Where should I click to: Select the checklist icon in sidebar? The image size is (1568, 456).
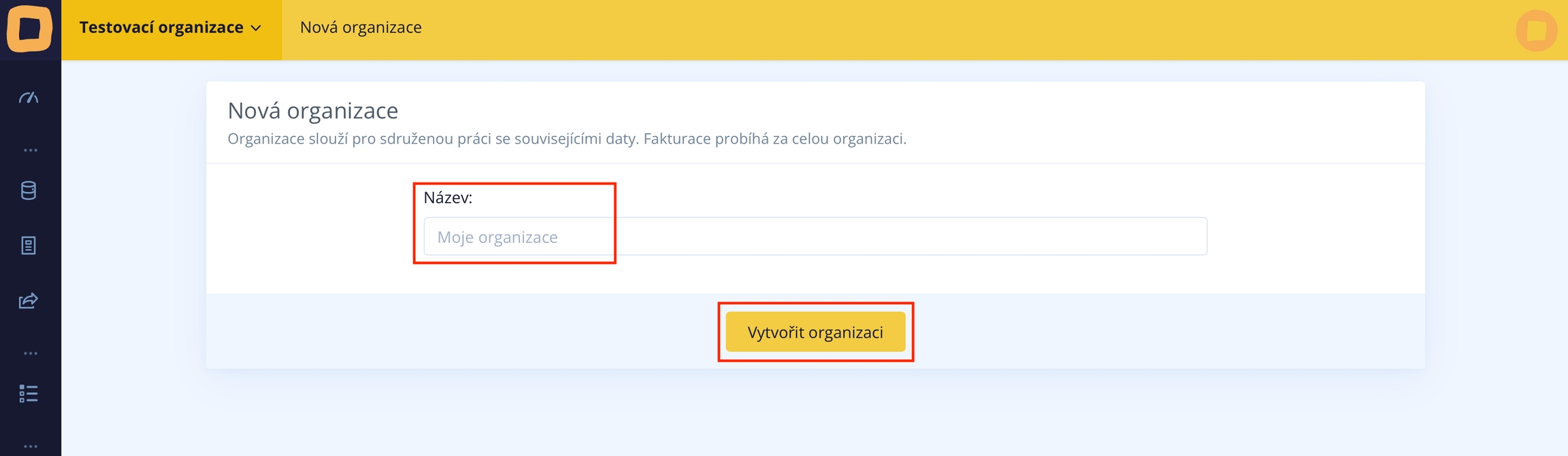29,393
